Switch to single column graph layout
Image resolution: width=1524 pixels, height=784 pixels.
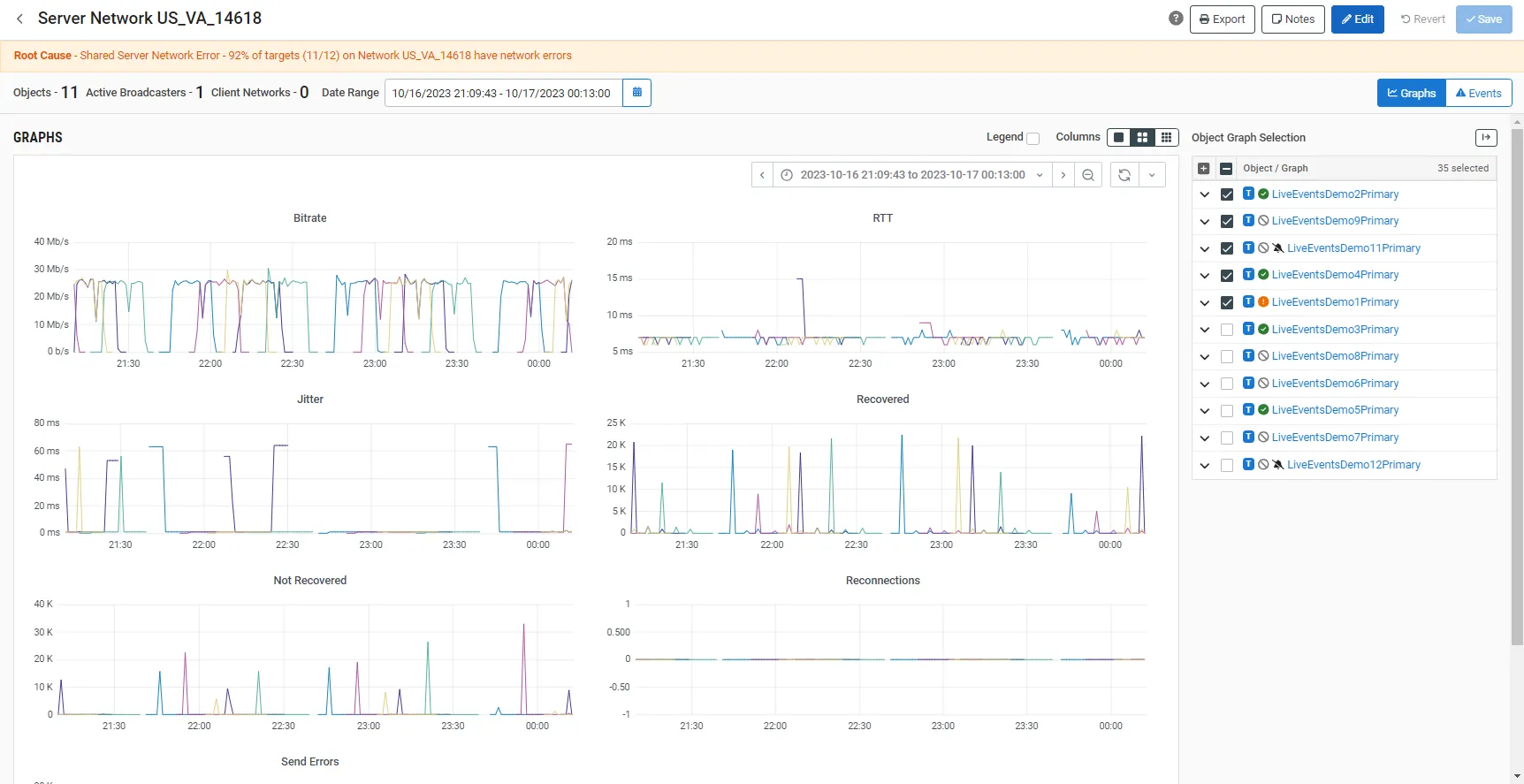[x=1119, y=137]
